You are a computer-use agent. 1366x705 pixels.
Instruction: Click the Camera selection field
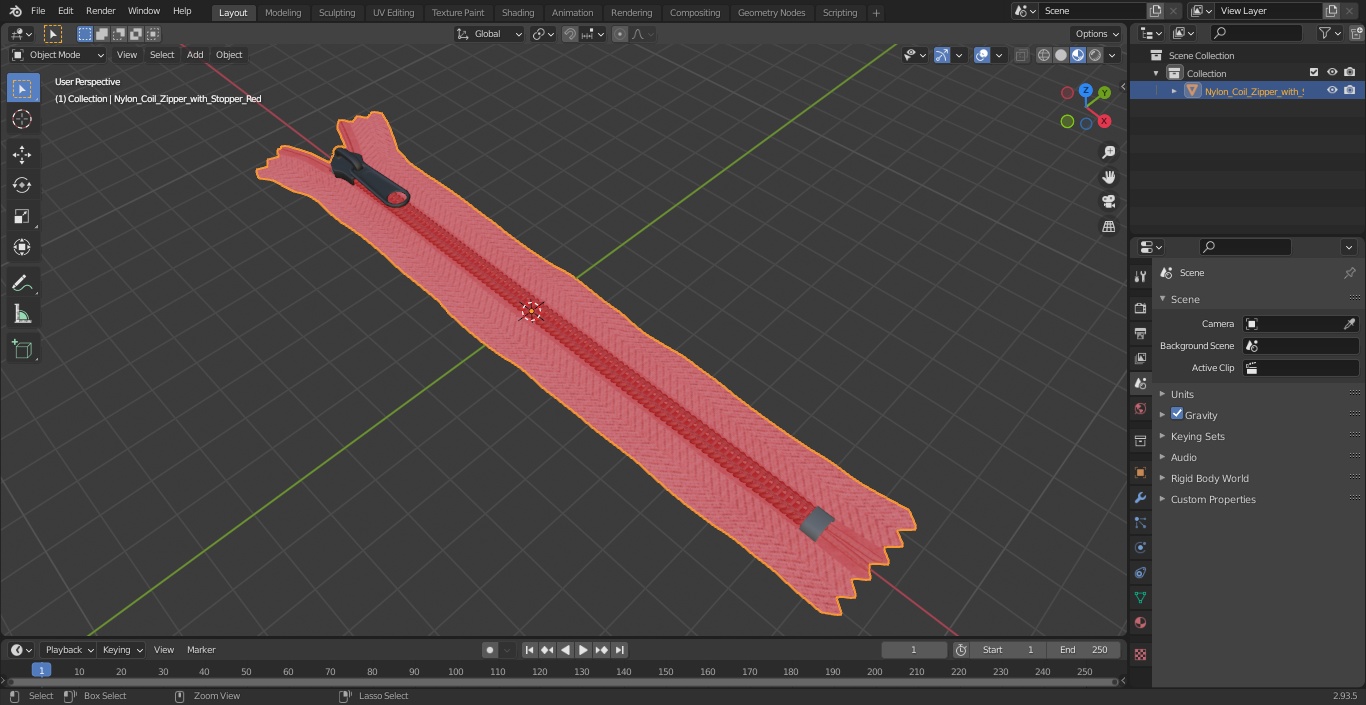pyautogui.click(x=1301, y=324)
